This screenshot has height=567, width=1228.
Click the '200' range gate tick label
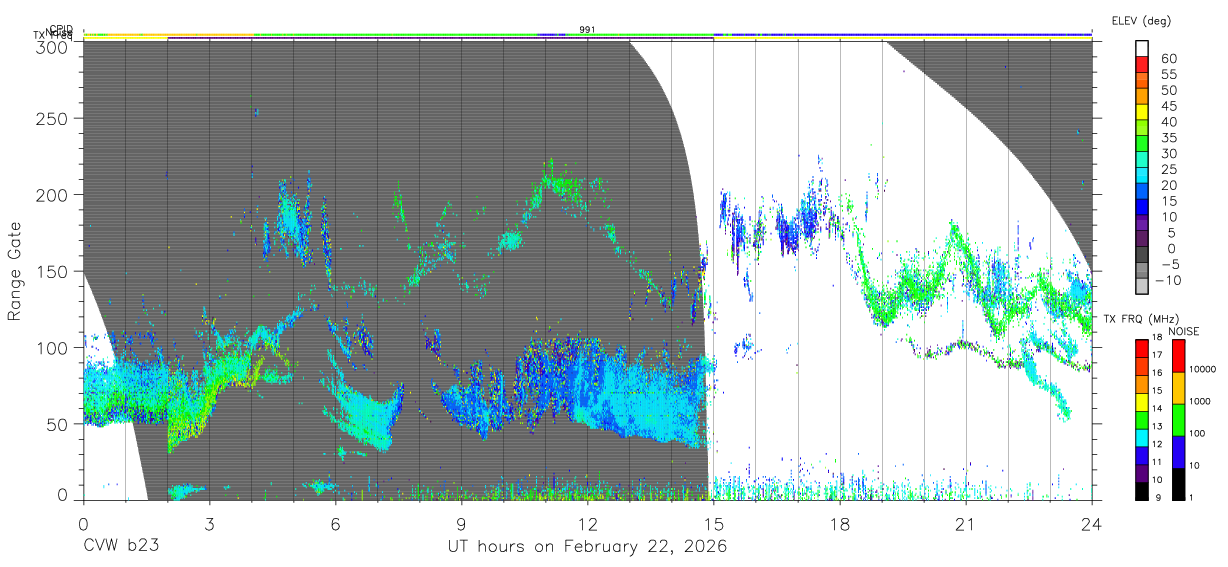(54, 194)
